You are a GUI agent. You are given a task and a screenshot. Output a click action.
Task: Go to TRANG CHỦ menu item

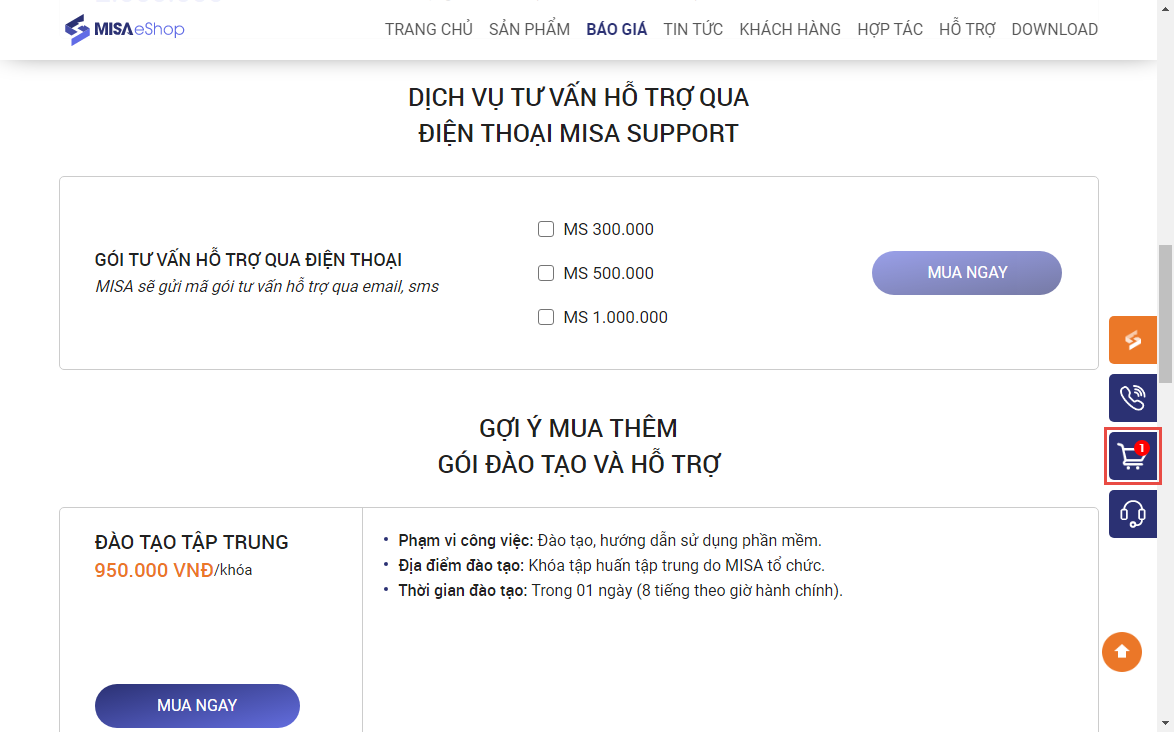pos(428,29)
